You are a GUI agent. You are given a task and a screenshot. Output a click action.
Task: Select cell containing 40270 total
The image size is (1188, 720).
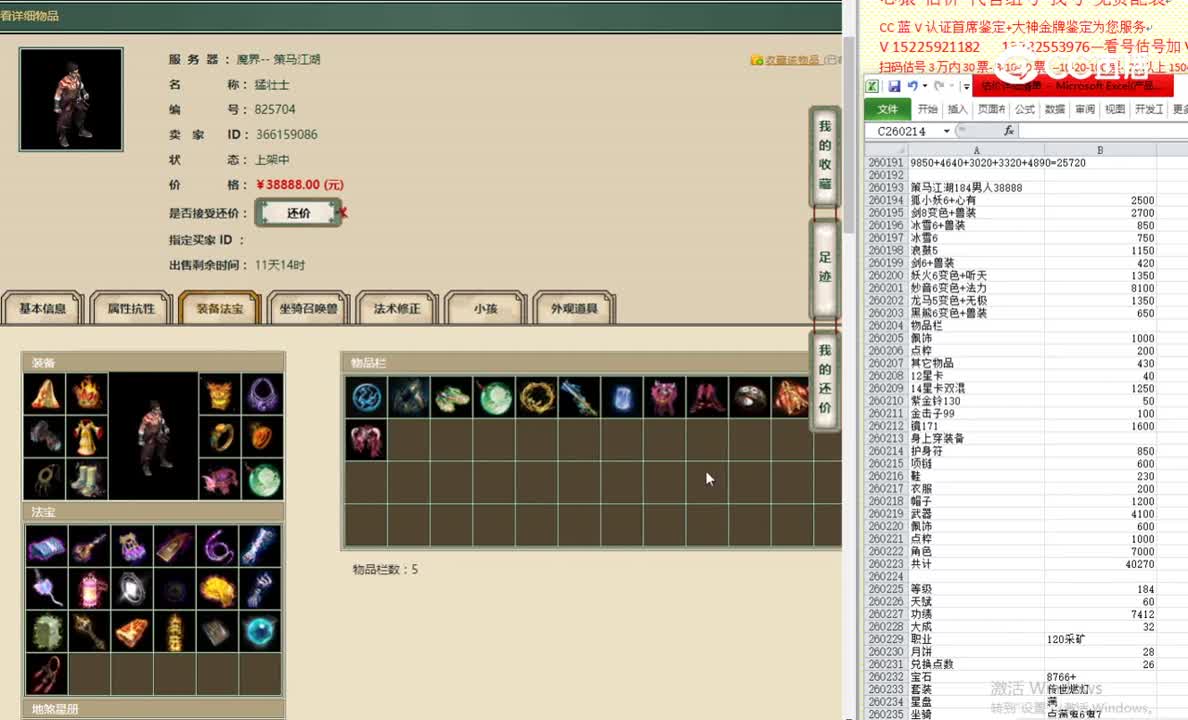tap(1100, 564)
